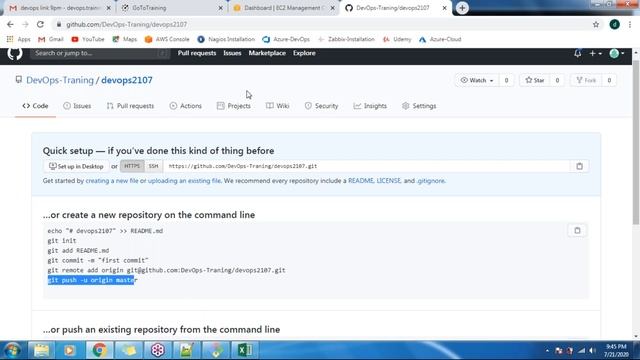Bookmark this page with the star icon

tap(596, 24)
